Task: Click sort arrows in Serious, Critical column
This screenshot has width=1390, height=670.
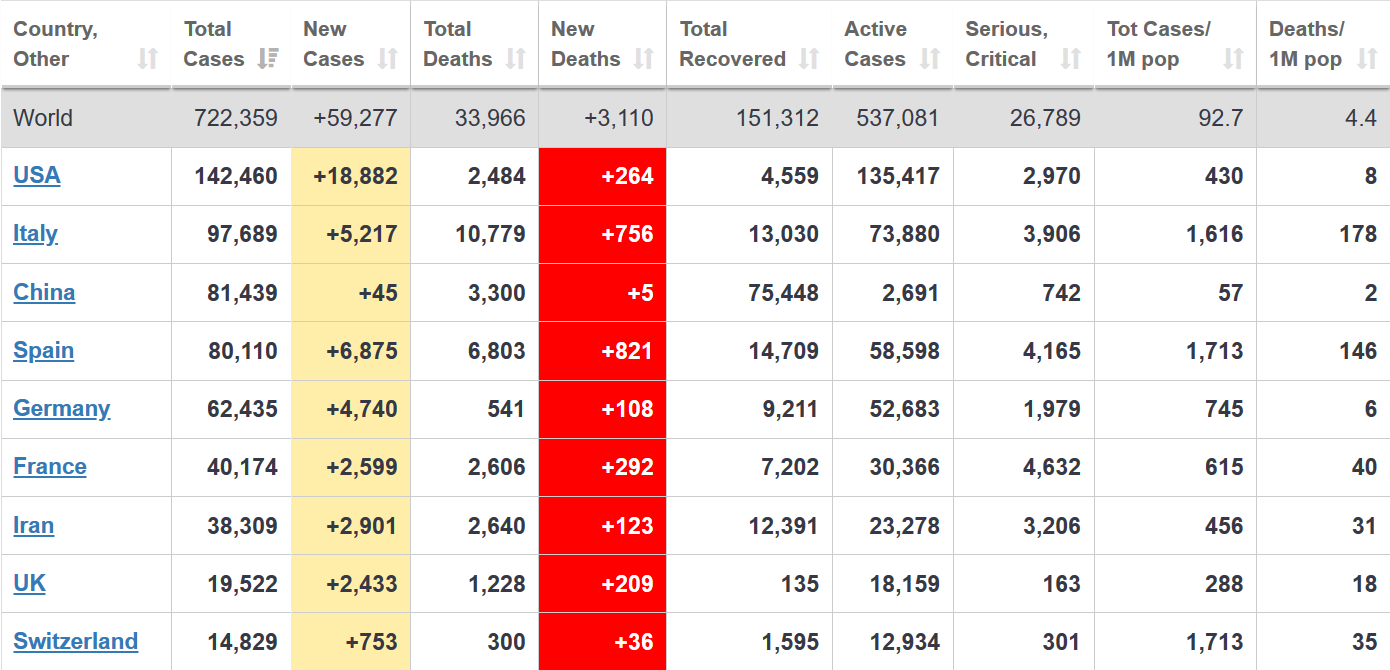Action: pyautogui.click(x=1071, y=59)
